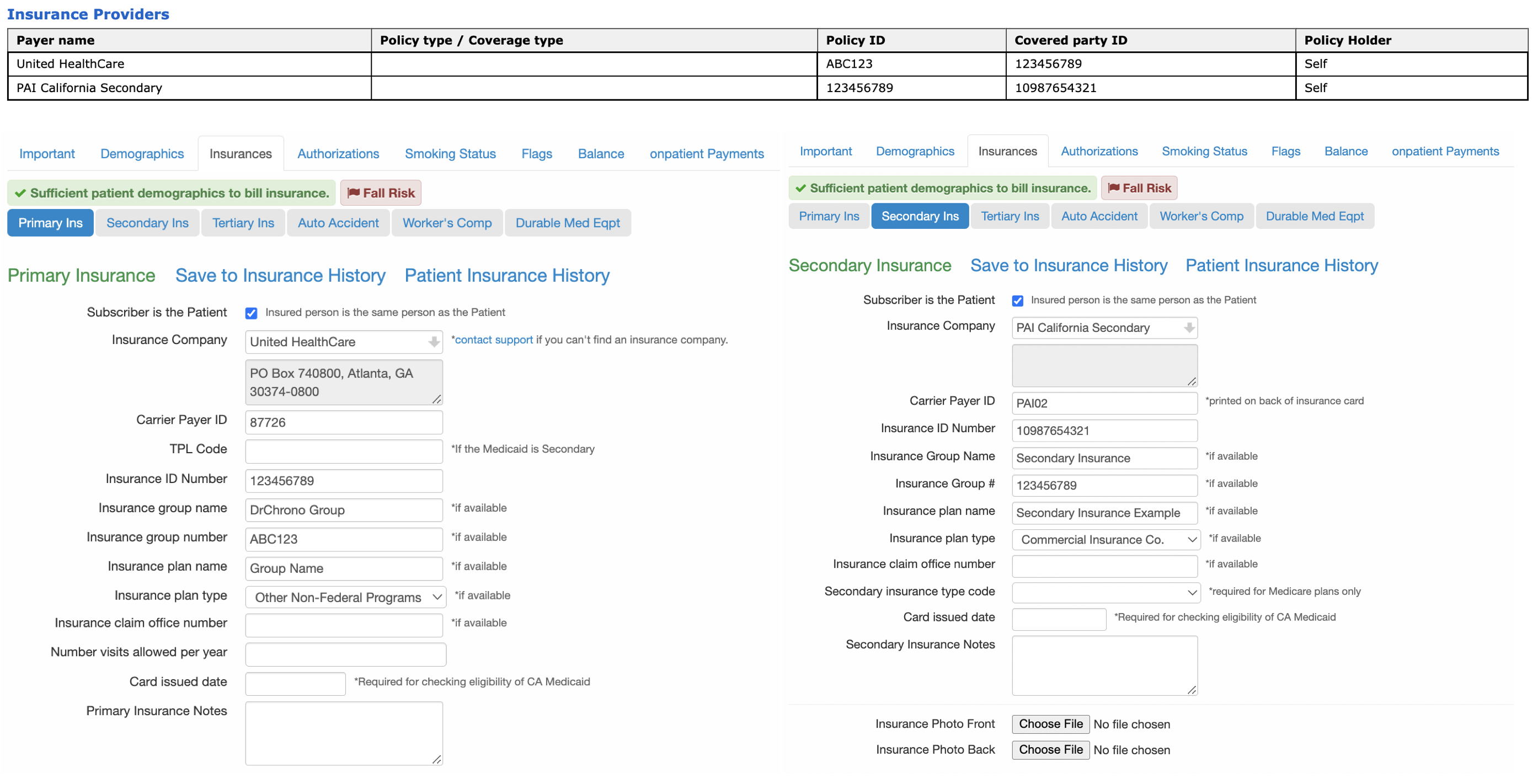Click primary Insurance ID Number field 123456789

(344, 481)
